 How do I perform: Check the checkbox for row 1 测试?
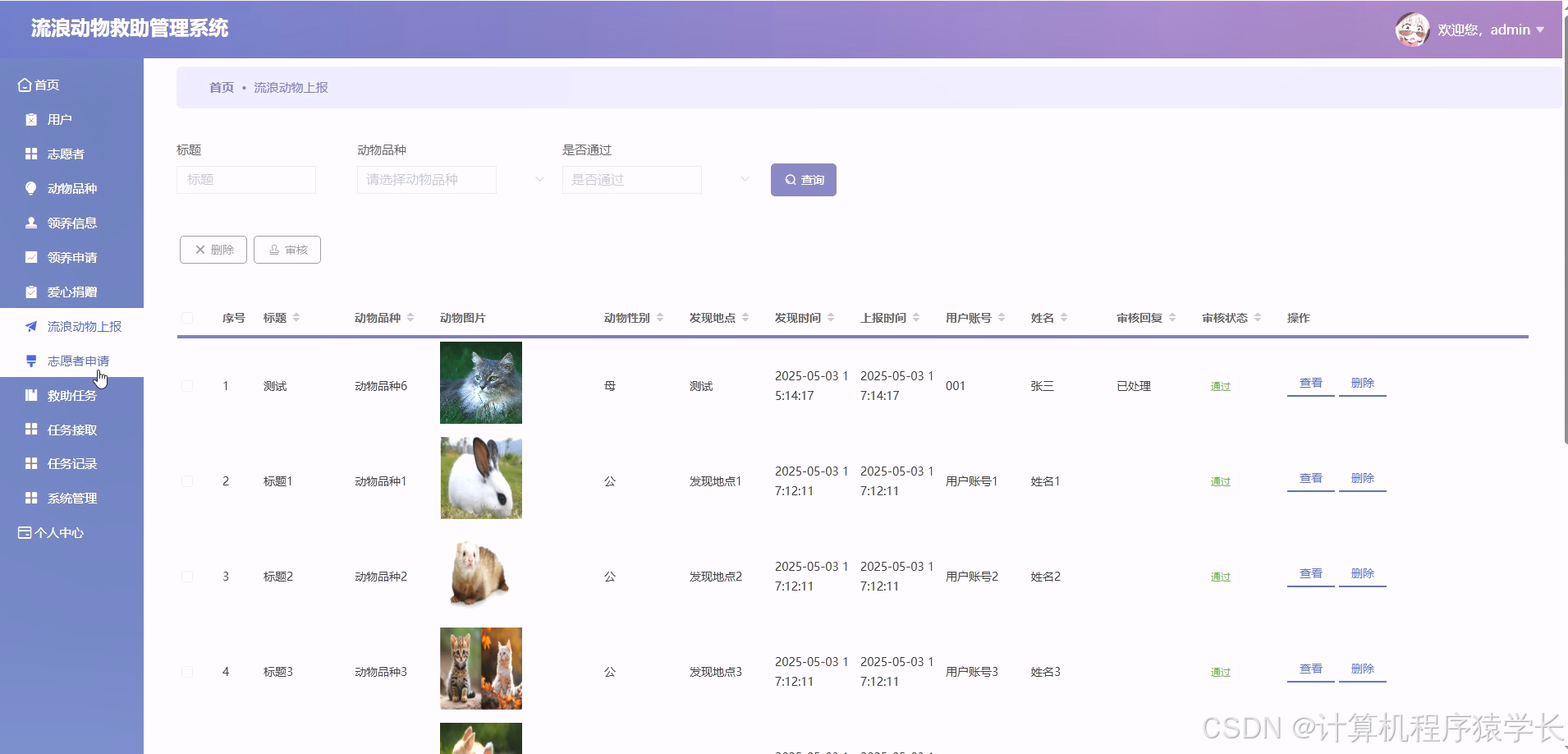point(187,385)
